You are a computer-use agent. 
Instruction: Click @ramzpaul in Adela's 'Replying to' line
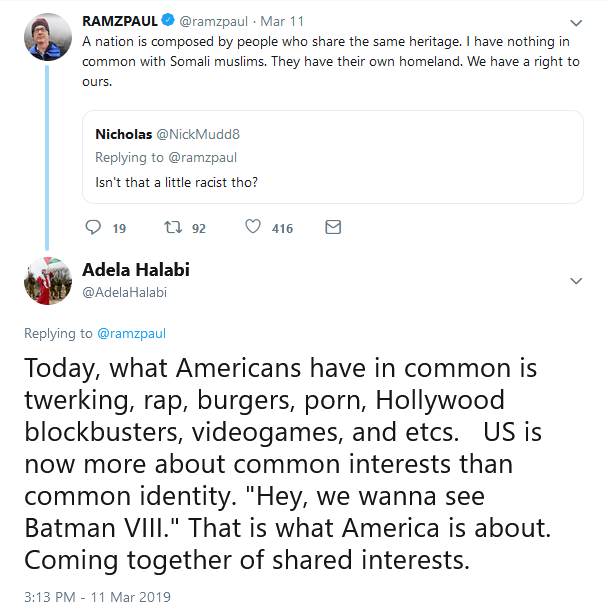pyautogui.click(x=131, y=333)
